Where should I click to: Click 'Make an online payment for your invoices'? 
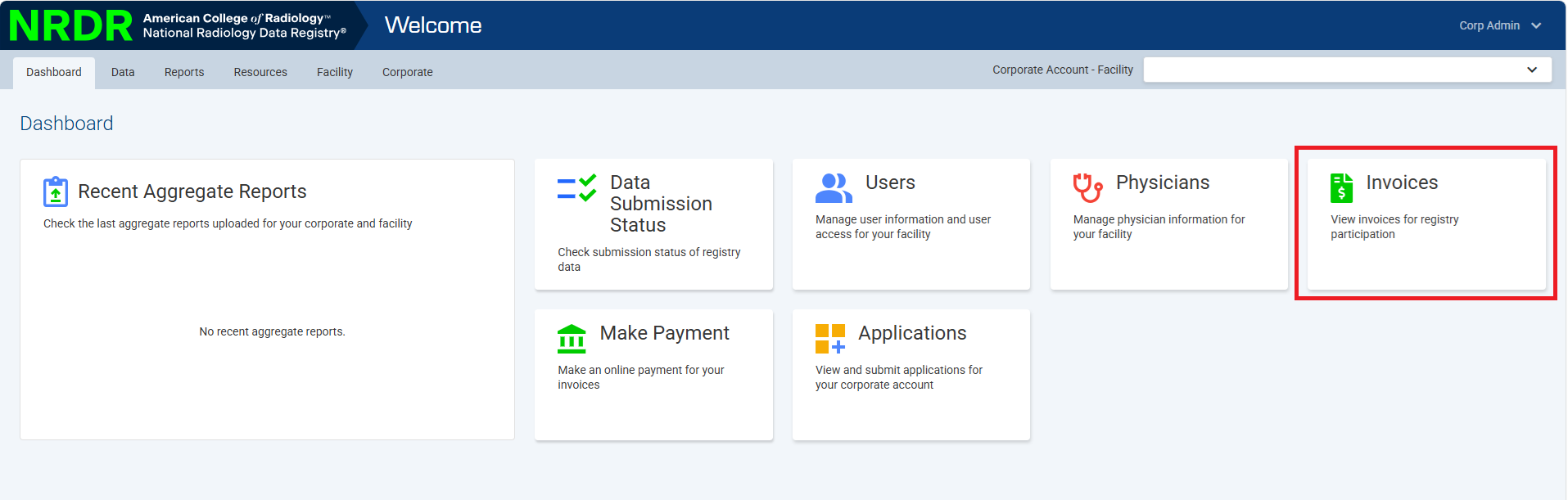(641, 377)
